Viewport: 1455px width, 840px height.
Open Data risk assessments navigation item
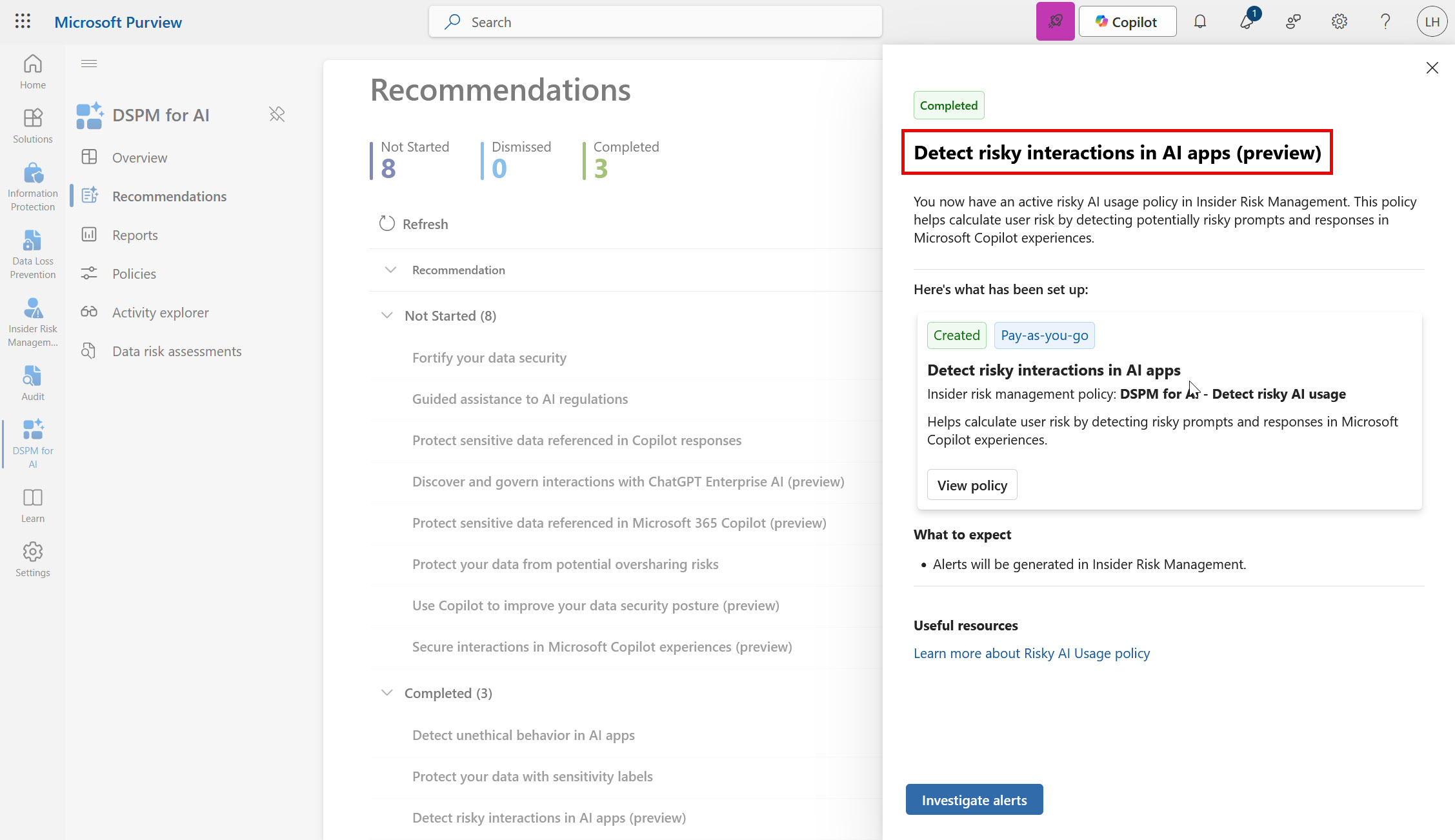(x=177, y=351)
